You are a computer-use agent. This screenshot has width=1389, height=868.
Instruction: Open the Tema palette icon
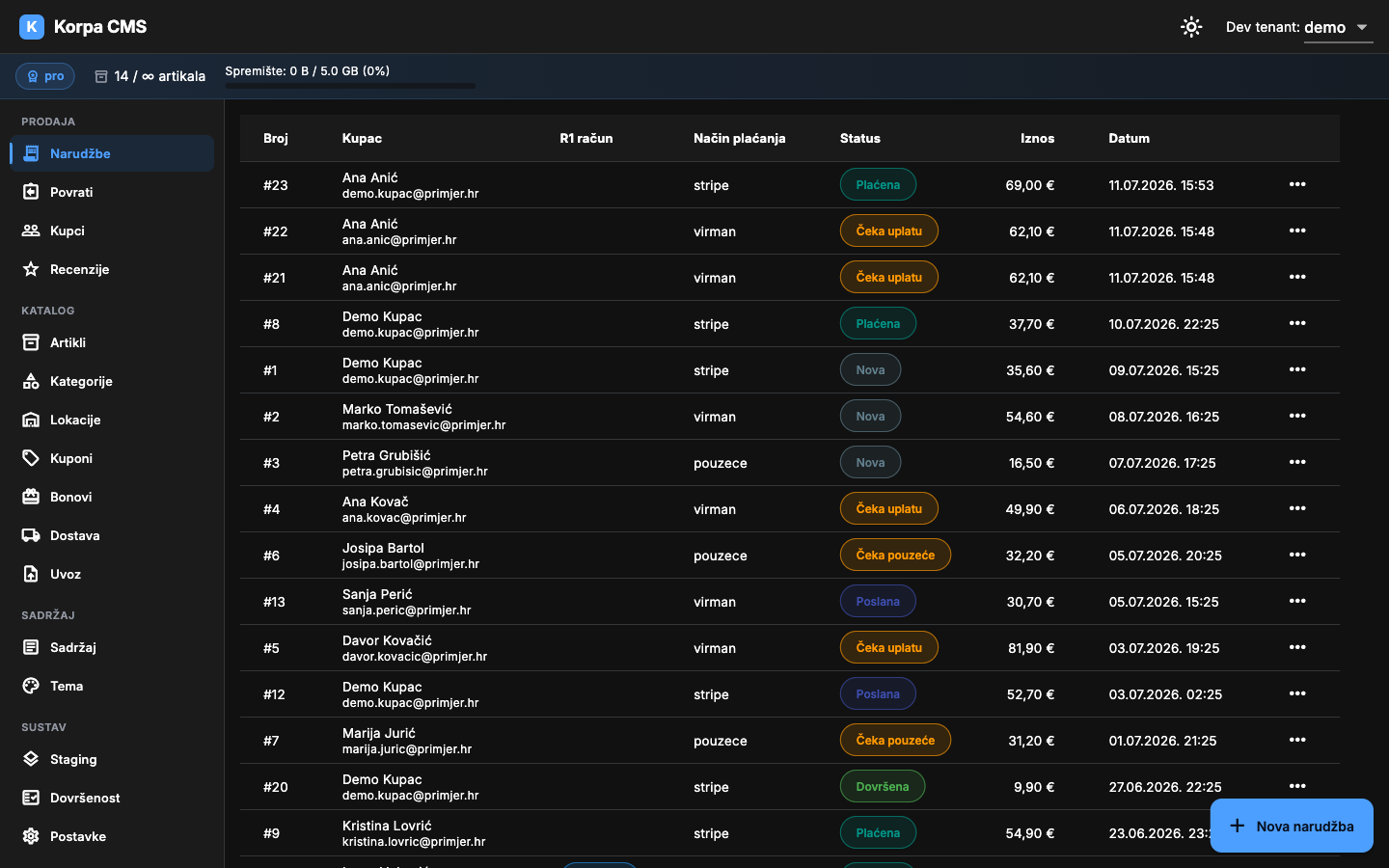(31, 686)
